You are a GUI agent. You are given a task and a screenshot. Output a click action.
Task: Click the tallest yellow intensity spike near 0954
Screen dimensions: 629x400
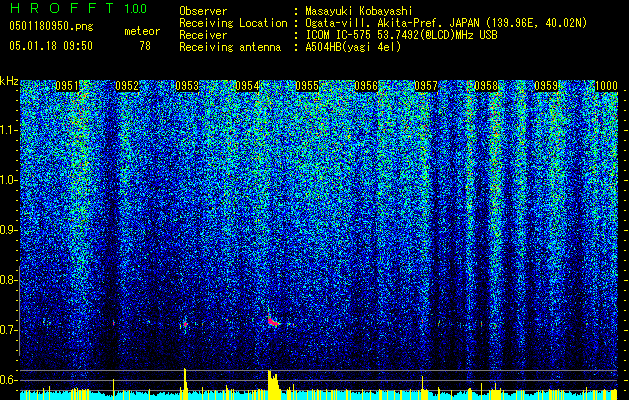(x=272, y=384)
